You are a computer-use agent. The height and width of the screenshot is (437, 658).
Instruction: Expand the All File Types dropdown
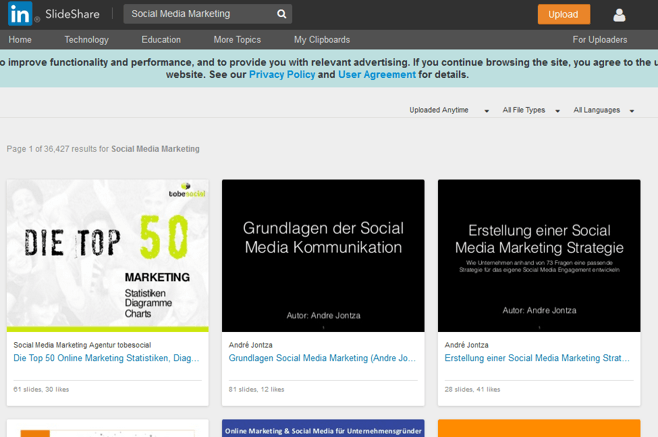(x=531, y=110)
